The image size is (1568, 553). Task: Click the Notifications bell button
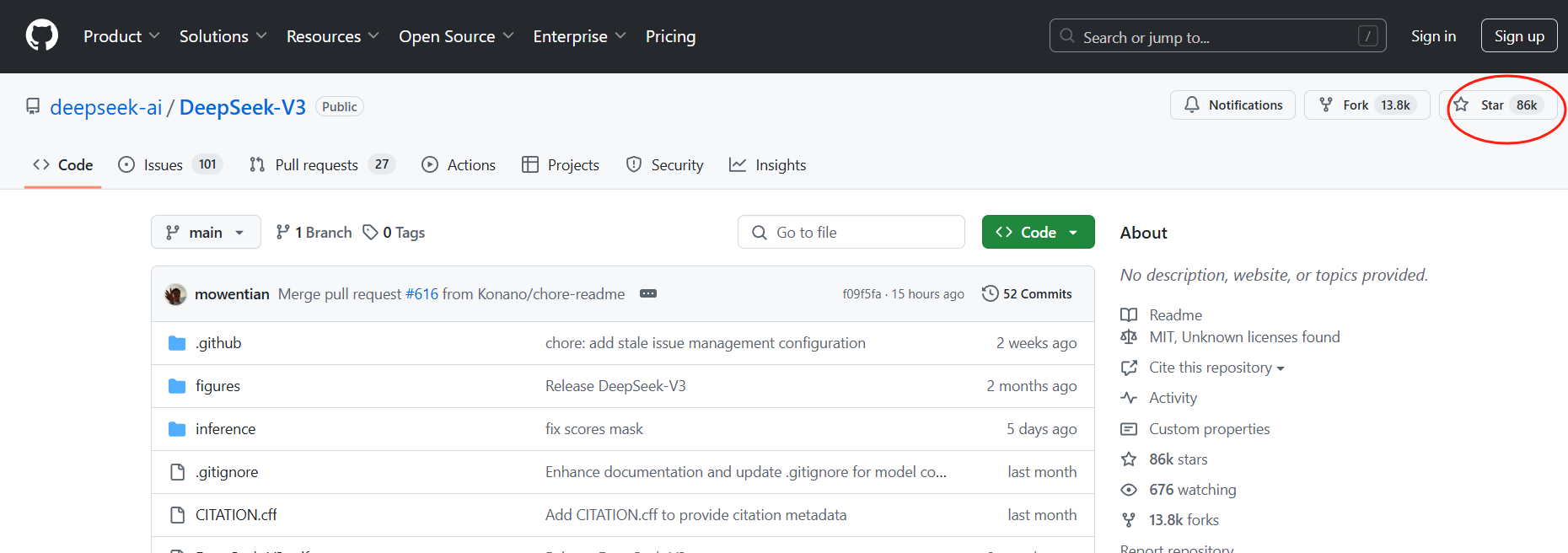(x=1232, y=105)
